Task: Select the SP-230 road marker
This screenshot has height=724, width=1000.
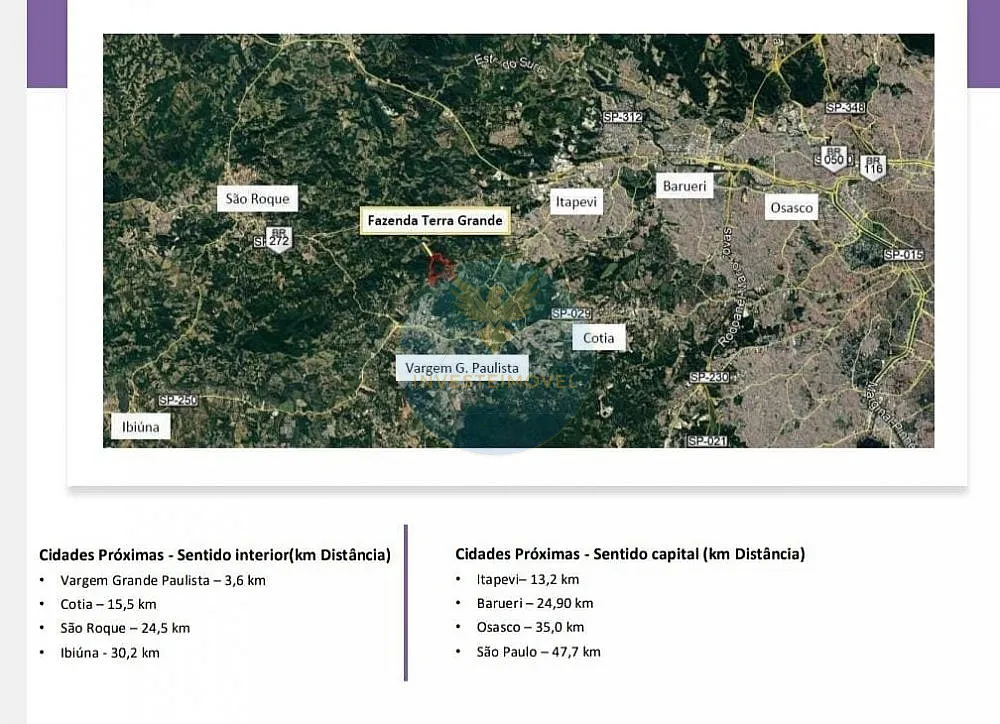Action: click(709, 377)
